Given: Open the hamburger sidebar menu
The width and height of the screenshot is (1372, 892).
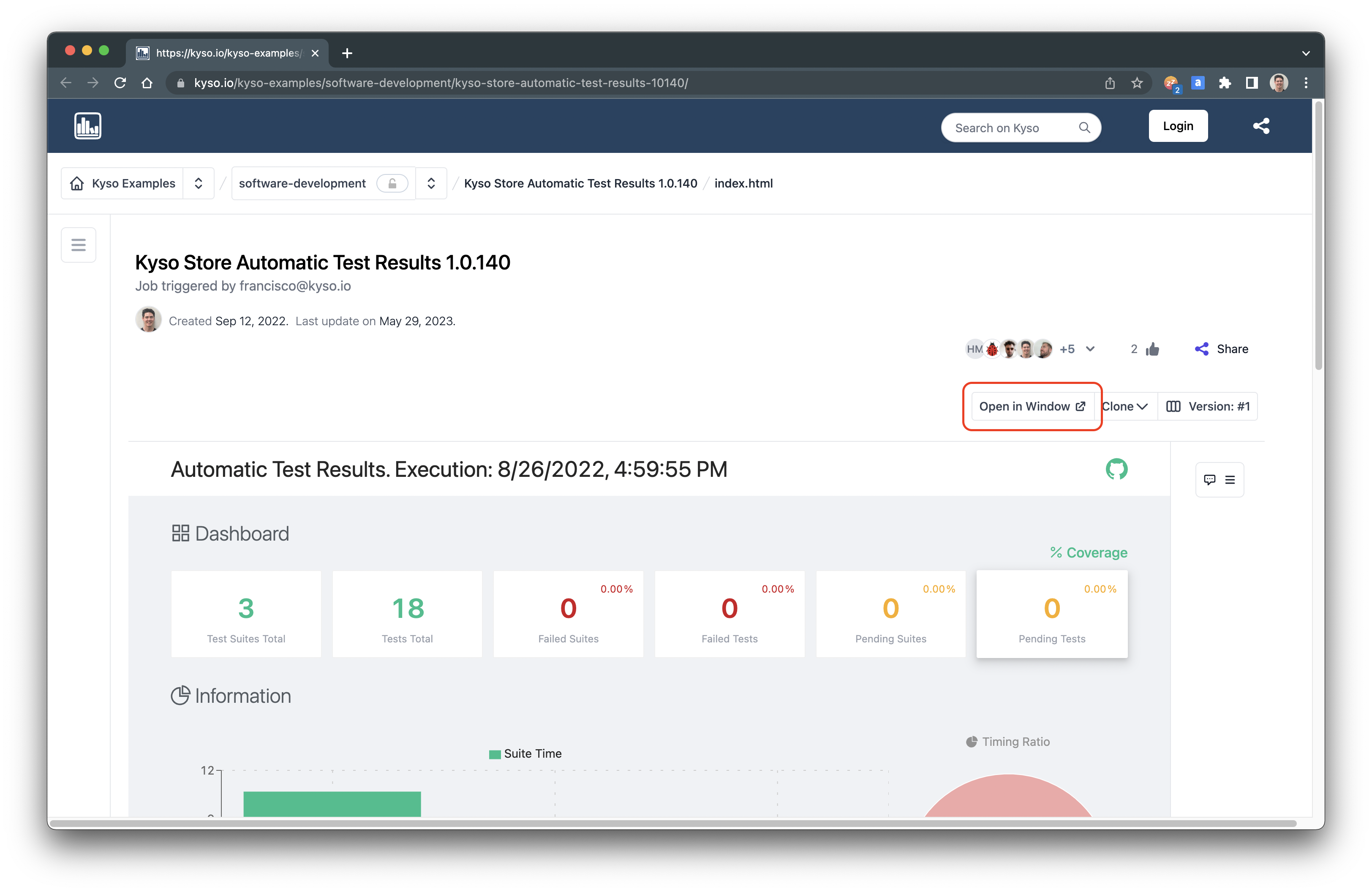Looking at the screenshot, I should coord(79,245).
